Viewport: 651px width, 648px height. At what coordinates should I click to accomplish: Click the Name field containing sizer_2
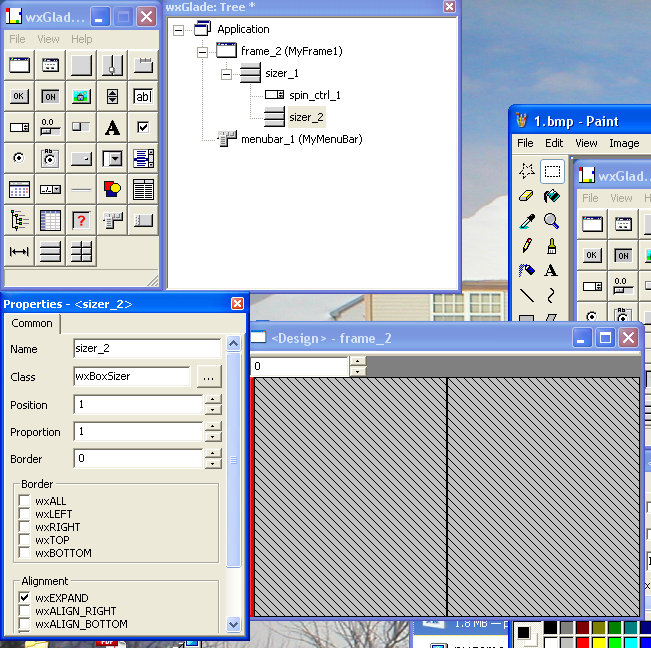[147, 349]
